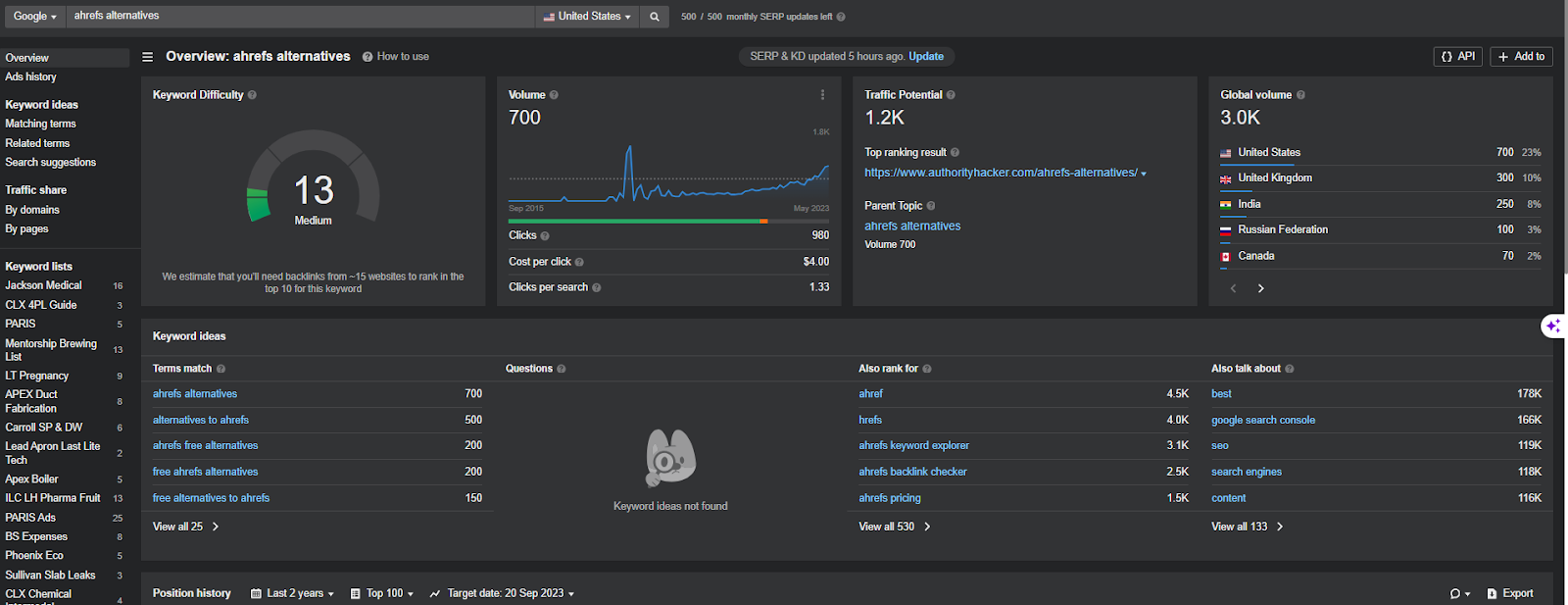Open Related terms in the sidebar
1568x605 pixels.
click(37, 143)
